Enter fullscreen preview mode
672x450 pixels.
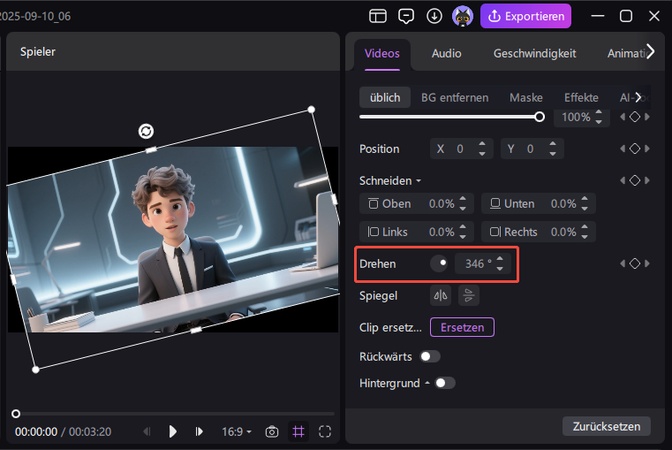click(325, 432)
